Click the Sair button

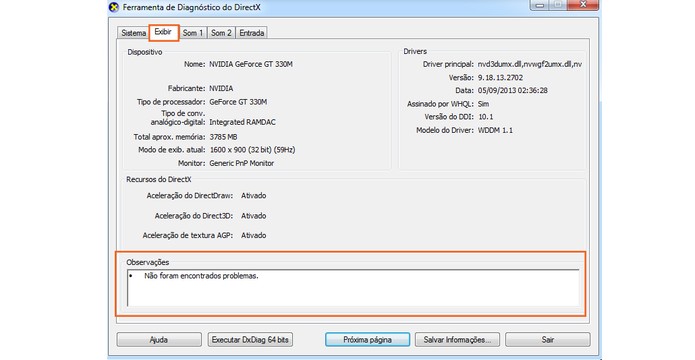point(548,340)
